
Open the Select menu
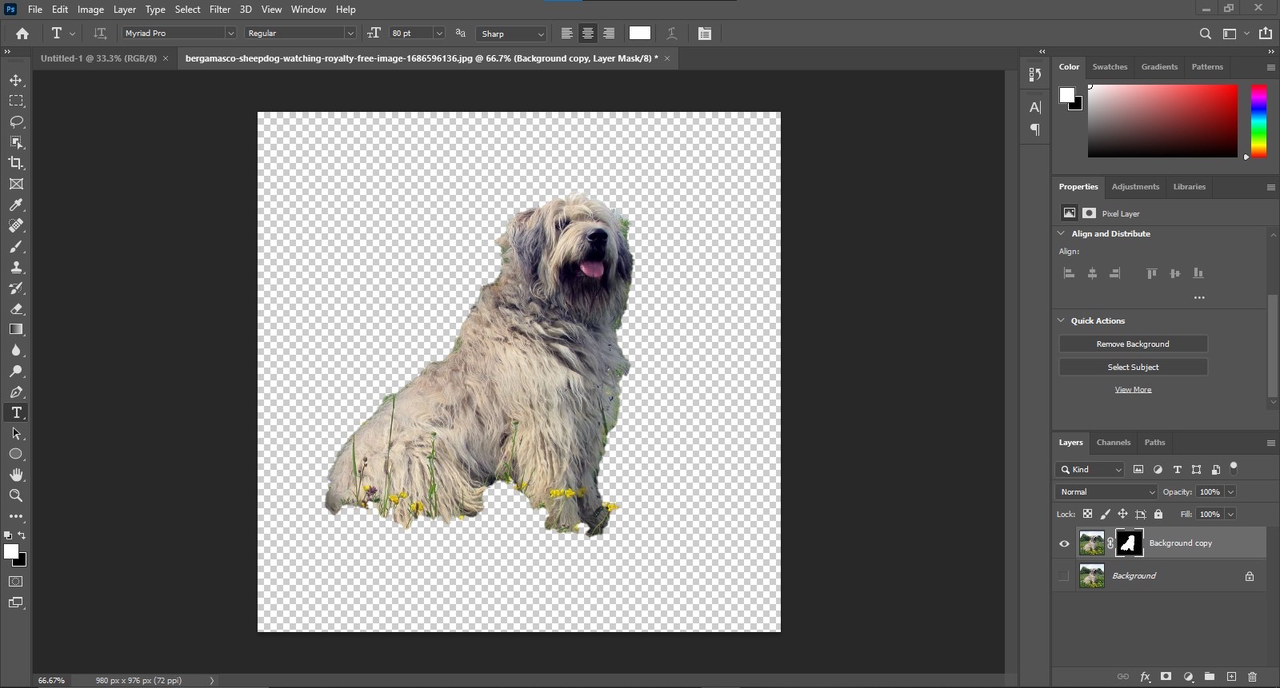(188, 9)
